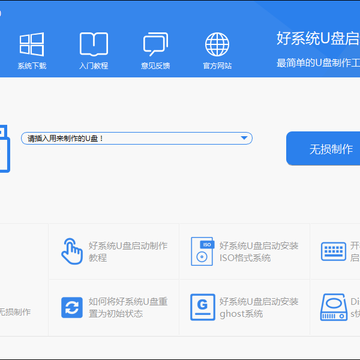Open 好系统U盘启动安装ghost系统 link
The height and width of the screenshot is (360, 360).
pos(259,308)
